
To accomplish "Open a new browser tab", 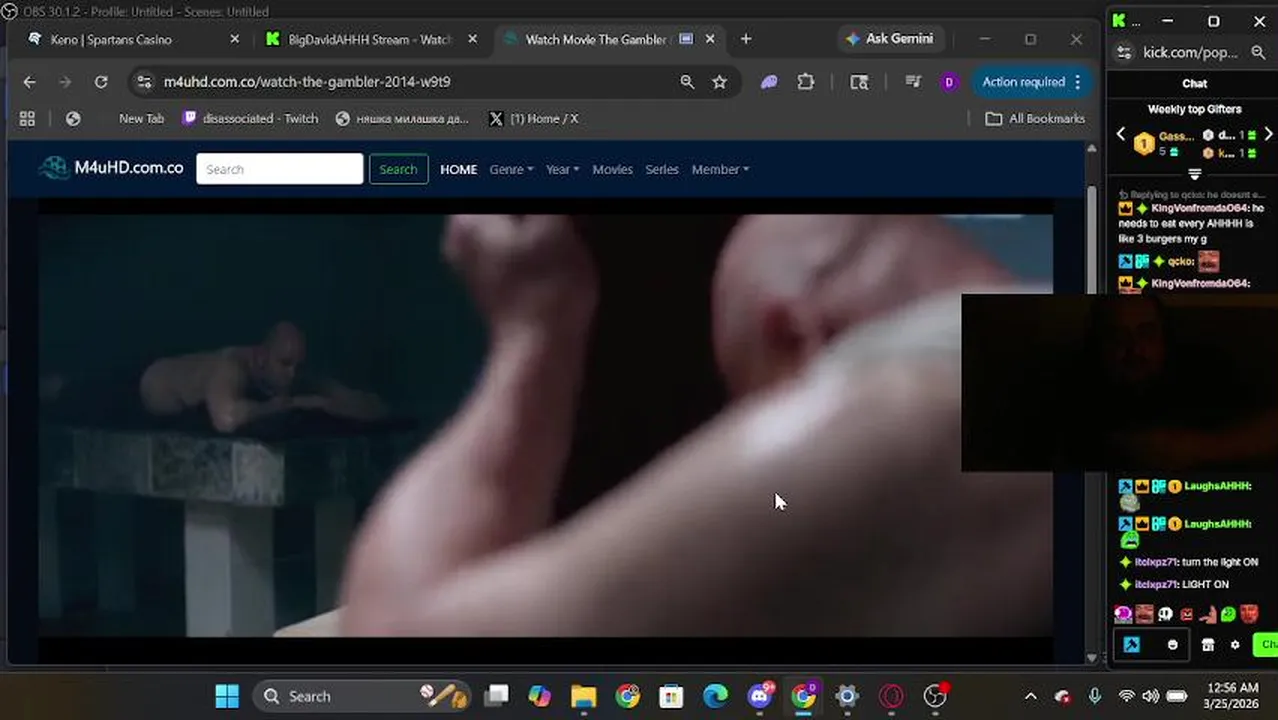I will click(746, 39).
